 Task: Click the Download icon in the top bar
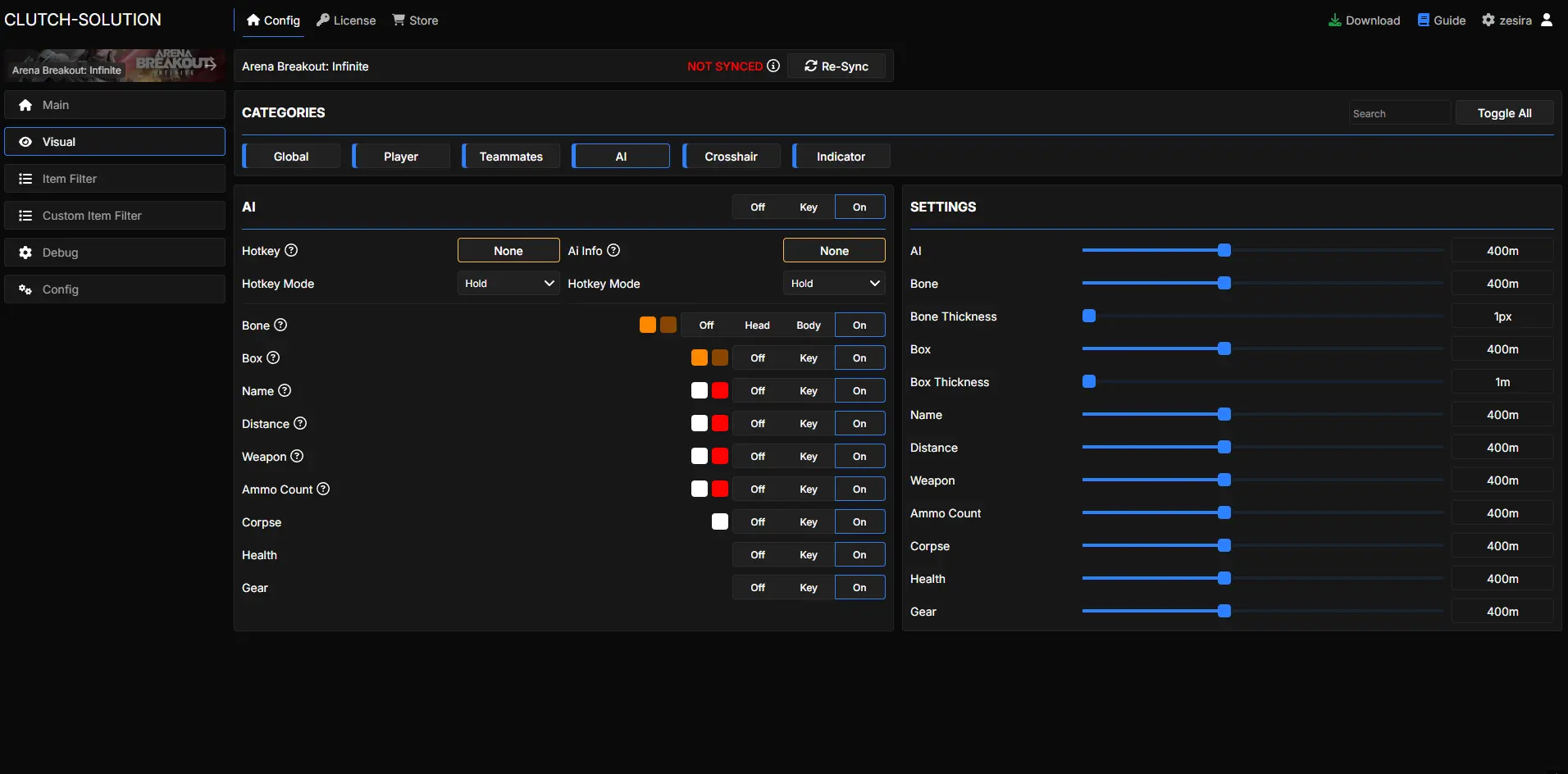coord(1335,20)
